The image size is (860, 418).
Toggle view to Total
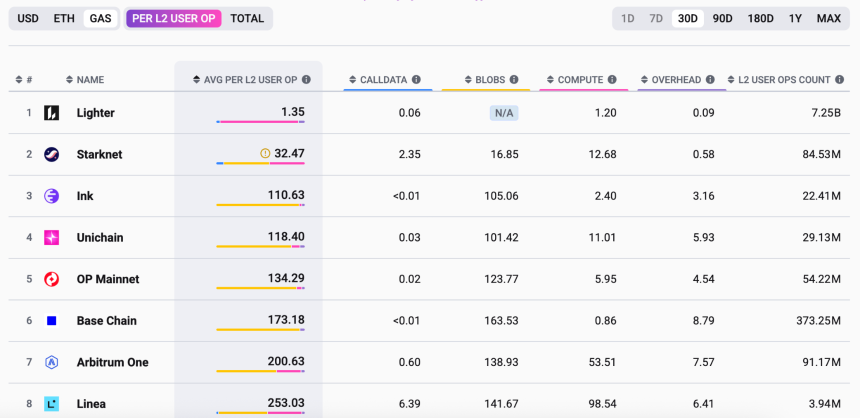tap(247, 18)
